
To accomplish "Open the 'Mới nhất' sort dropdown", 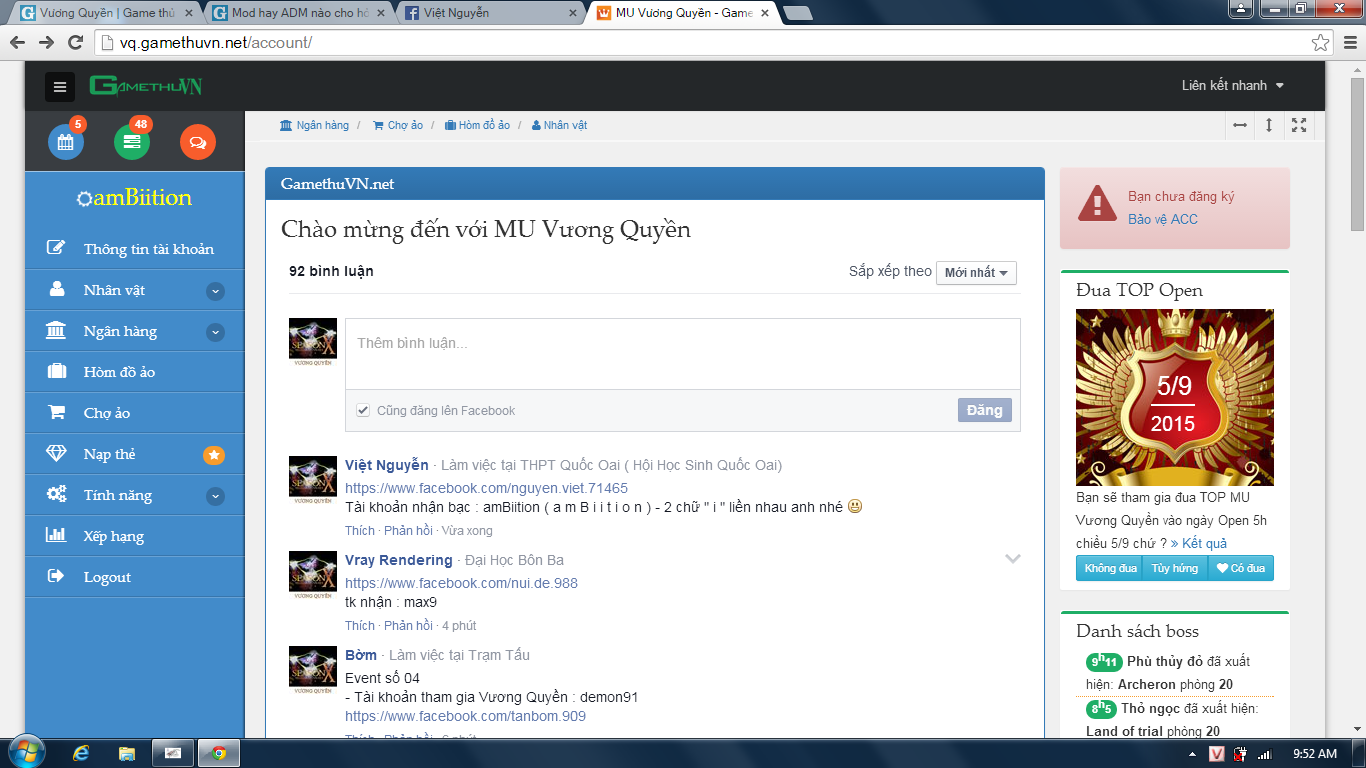I will [x=976, y=273].
